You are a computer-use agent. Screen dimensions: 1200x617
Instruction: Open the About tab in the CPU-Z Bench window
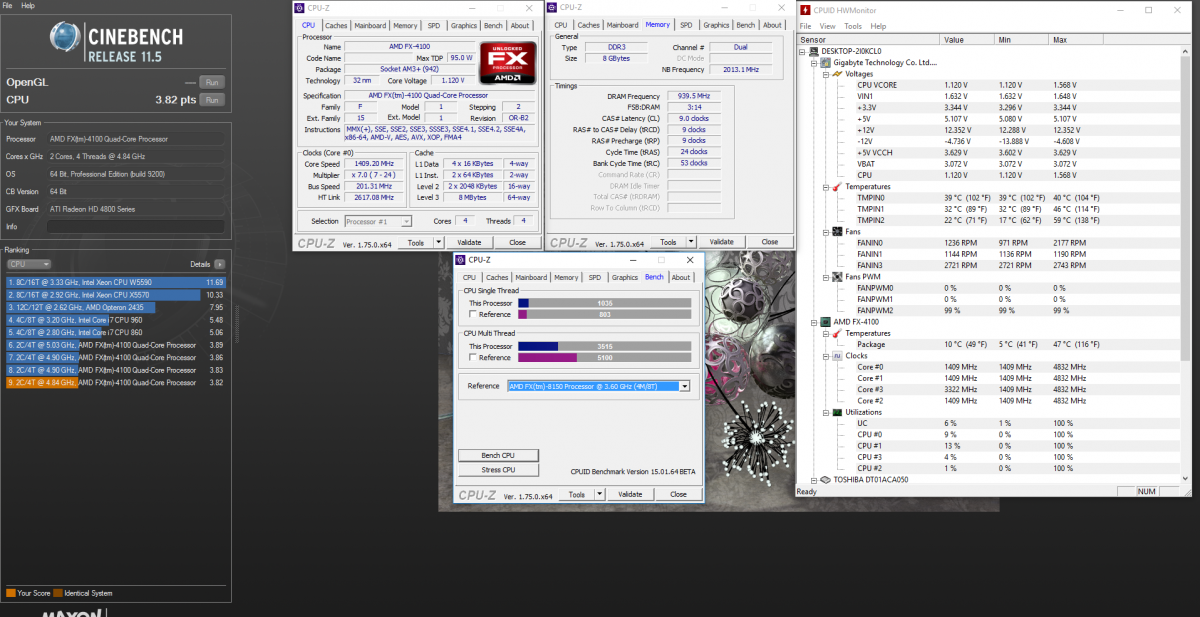681,277
